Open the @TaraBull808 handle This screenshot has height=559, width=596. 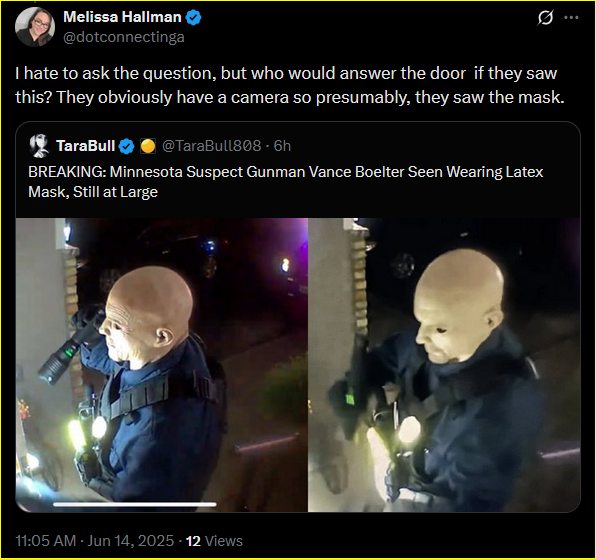212,146
